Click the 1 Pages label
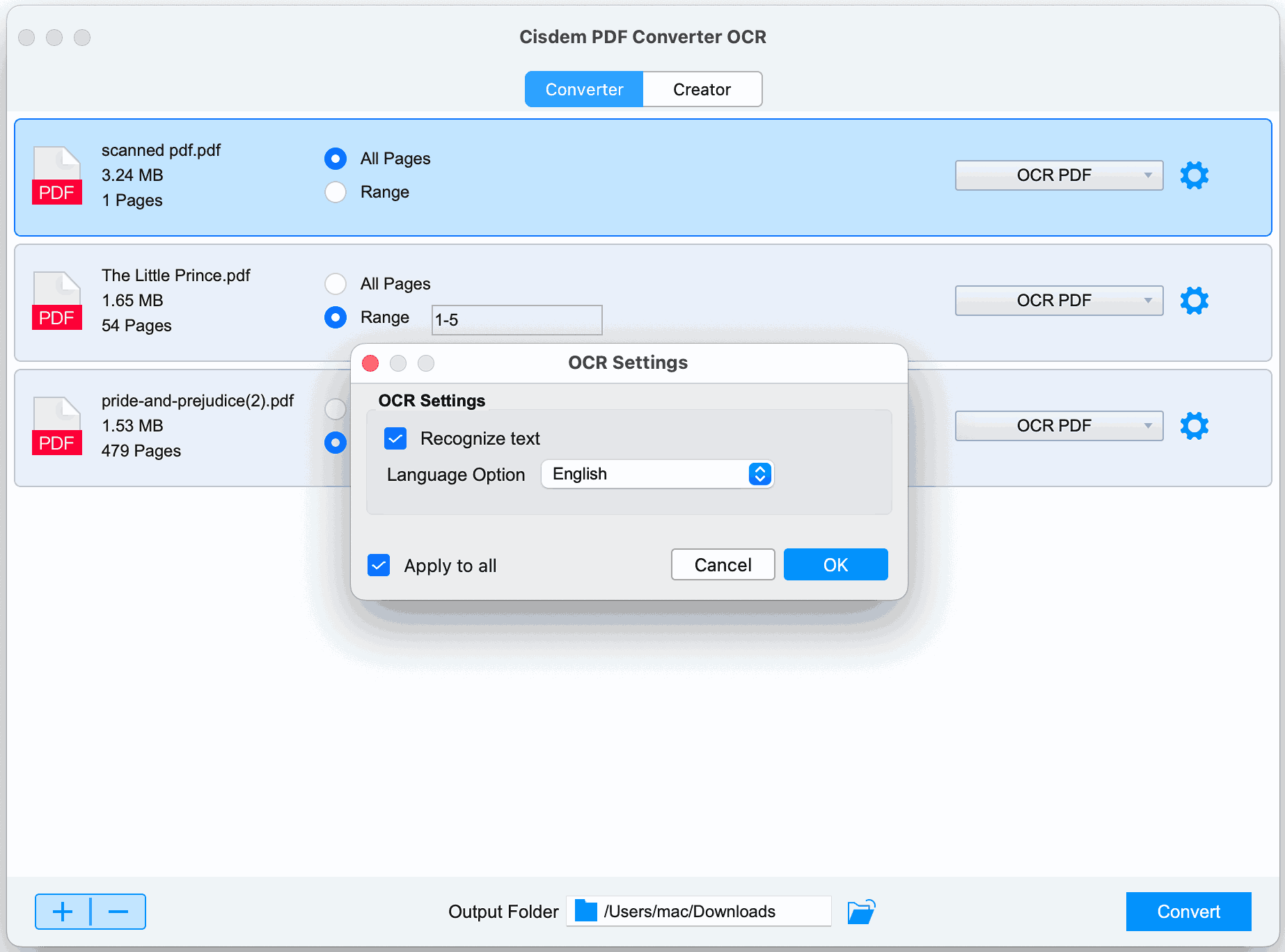Viewport: 1285px width, 952px height. 132,200
